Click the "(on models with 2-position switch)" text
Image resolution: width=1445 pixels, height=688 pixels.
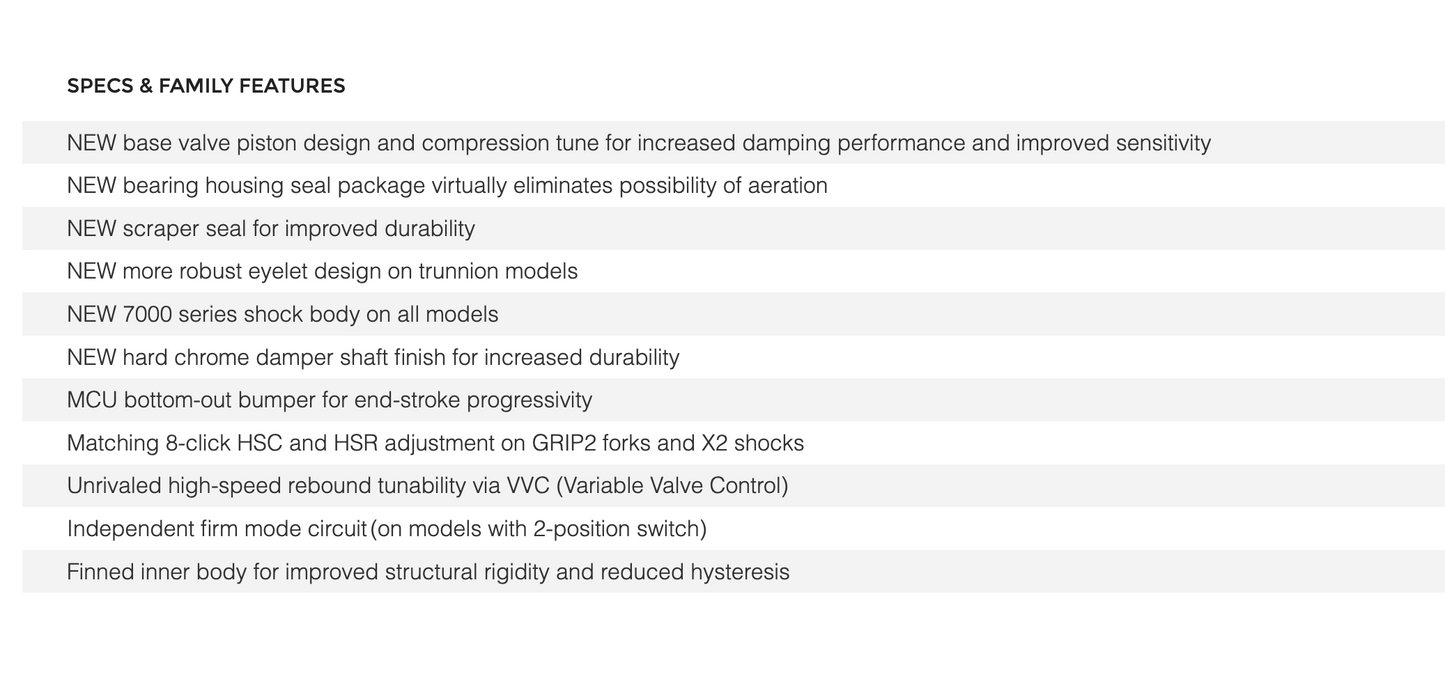click(x=539, y=529)
